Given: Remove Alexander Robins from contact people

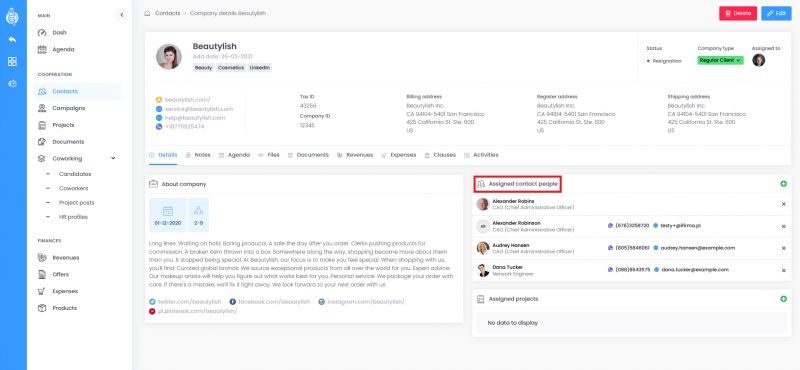Looking at the screenshot, I should [x=784, y=204].
